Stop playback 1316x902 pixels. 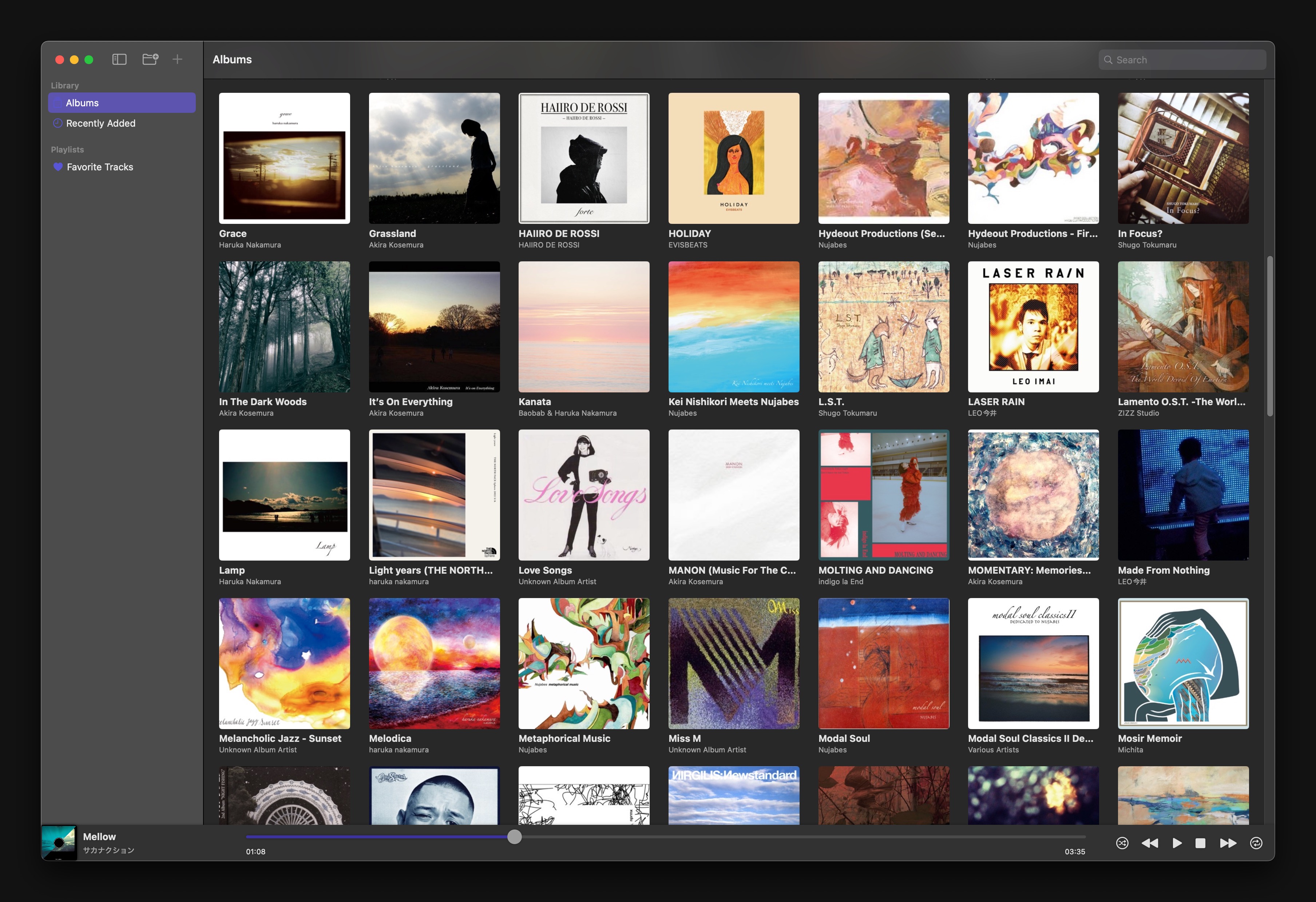(x=1200, y=843)
